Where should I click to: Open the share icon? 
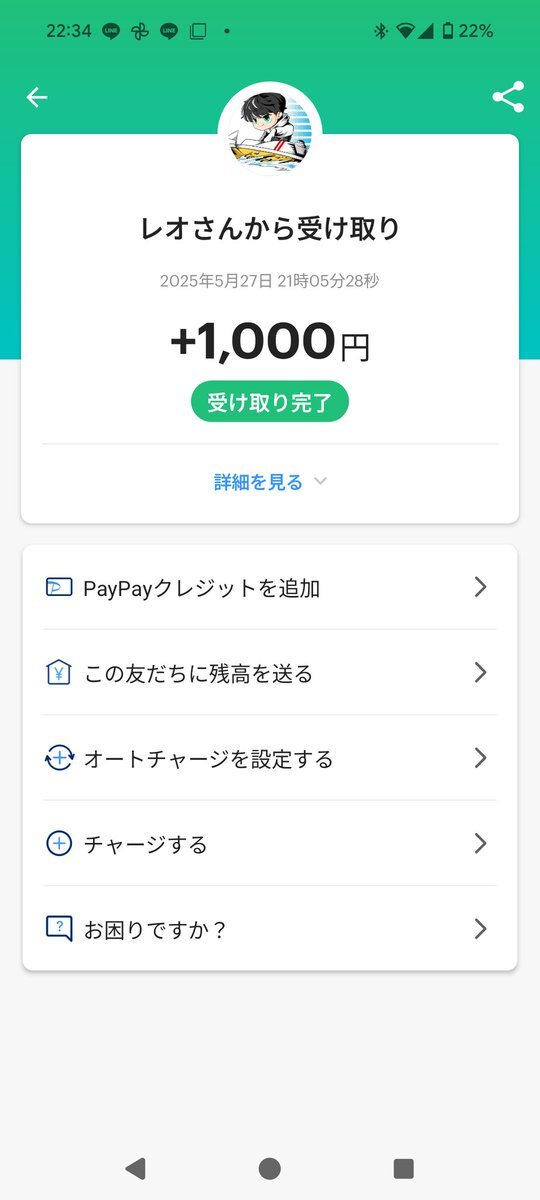pyautogui.click(x=508, y=97)
